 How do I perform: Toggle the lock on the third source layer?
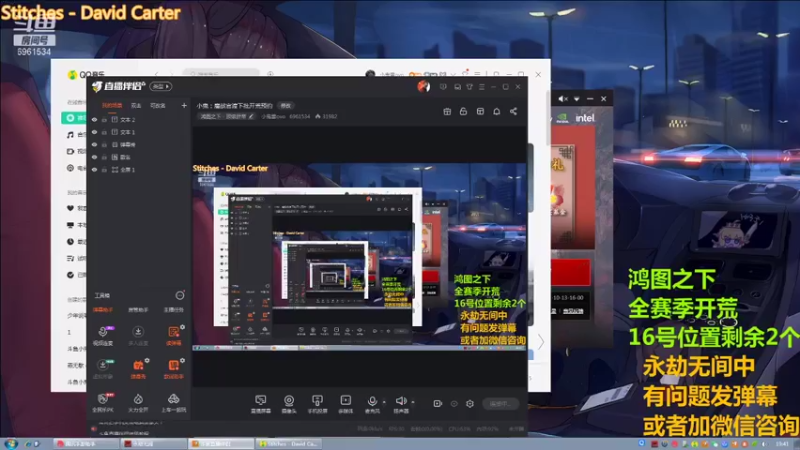tap(104, 144)
